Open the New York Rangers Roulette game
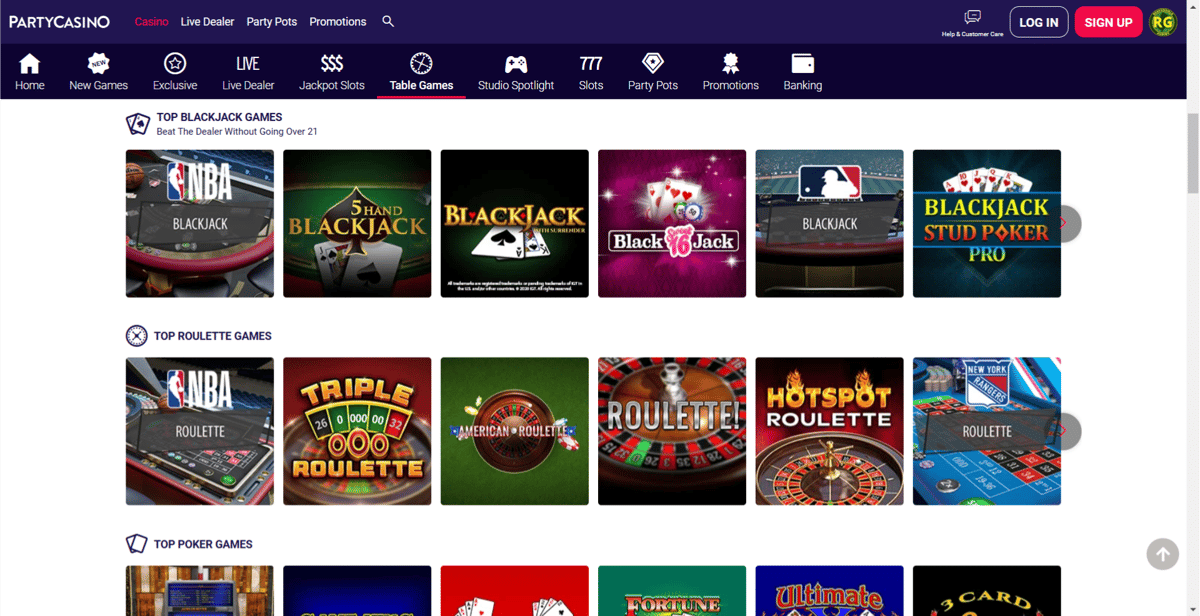This screenshot has width=1200, height=616. [x=987, y=431]
